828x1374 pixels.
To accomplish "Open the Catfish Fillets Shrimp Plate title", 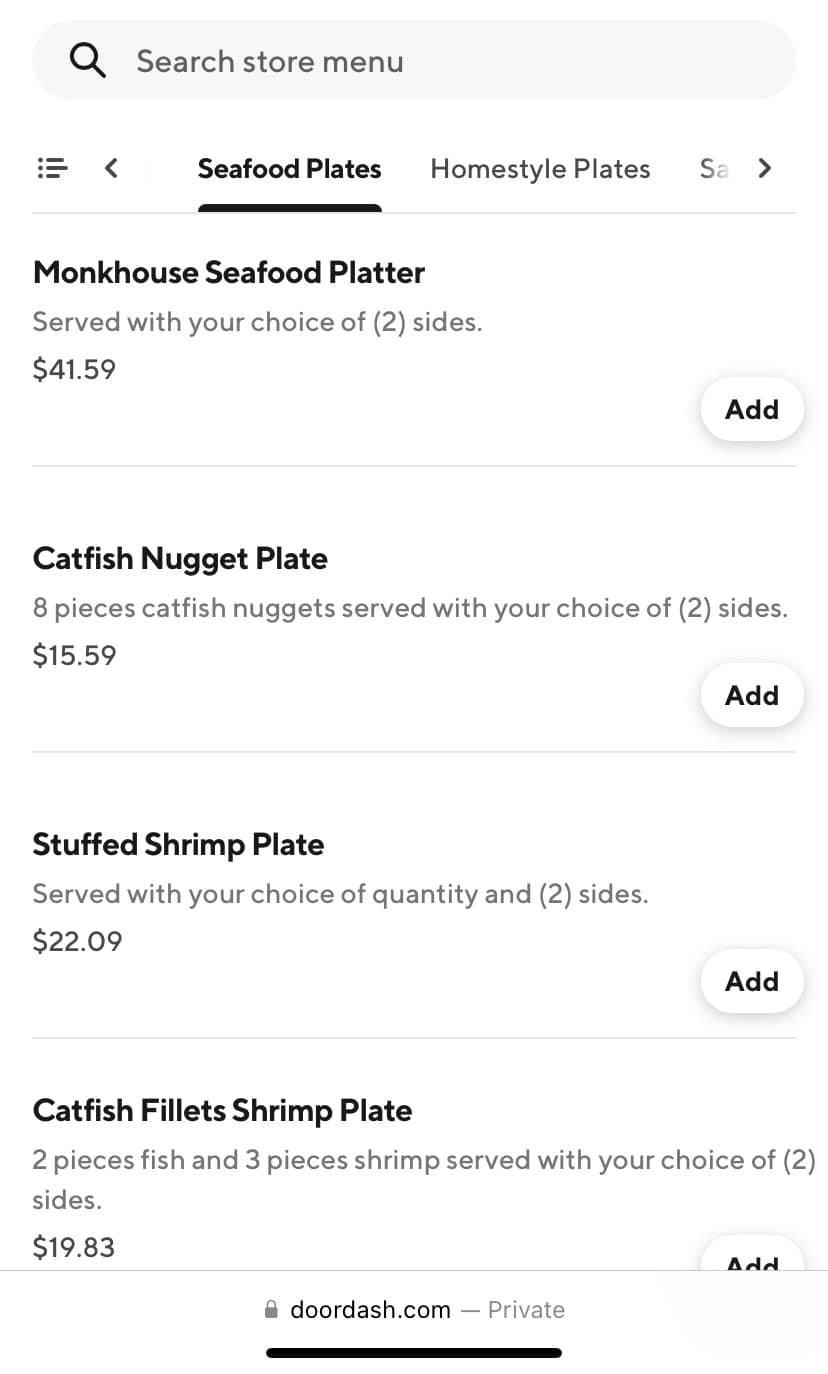I will (x=222, y=1110).
